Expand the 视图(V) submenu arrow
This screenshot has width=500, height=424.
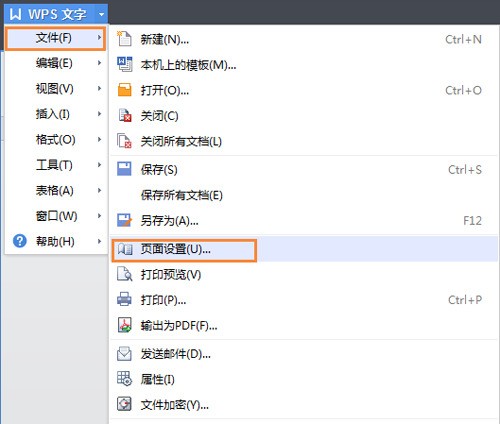pyautogui.click(x=99, y=88)
